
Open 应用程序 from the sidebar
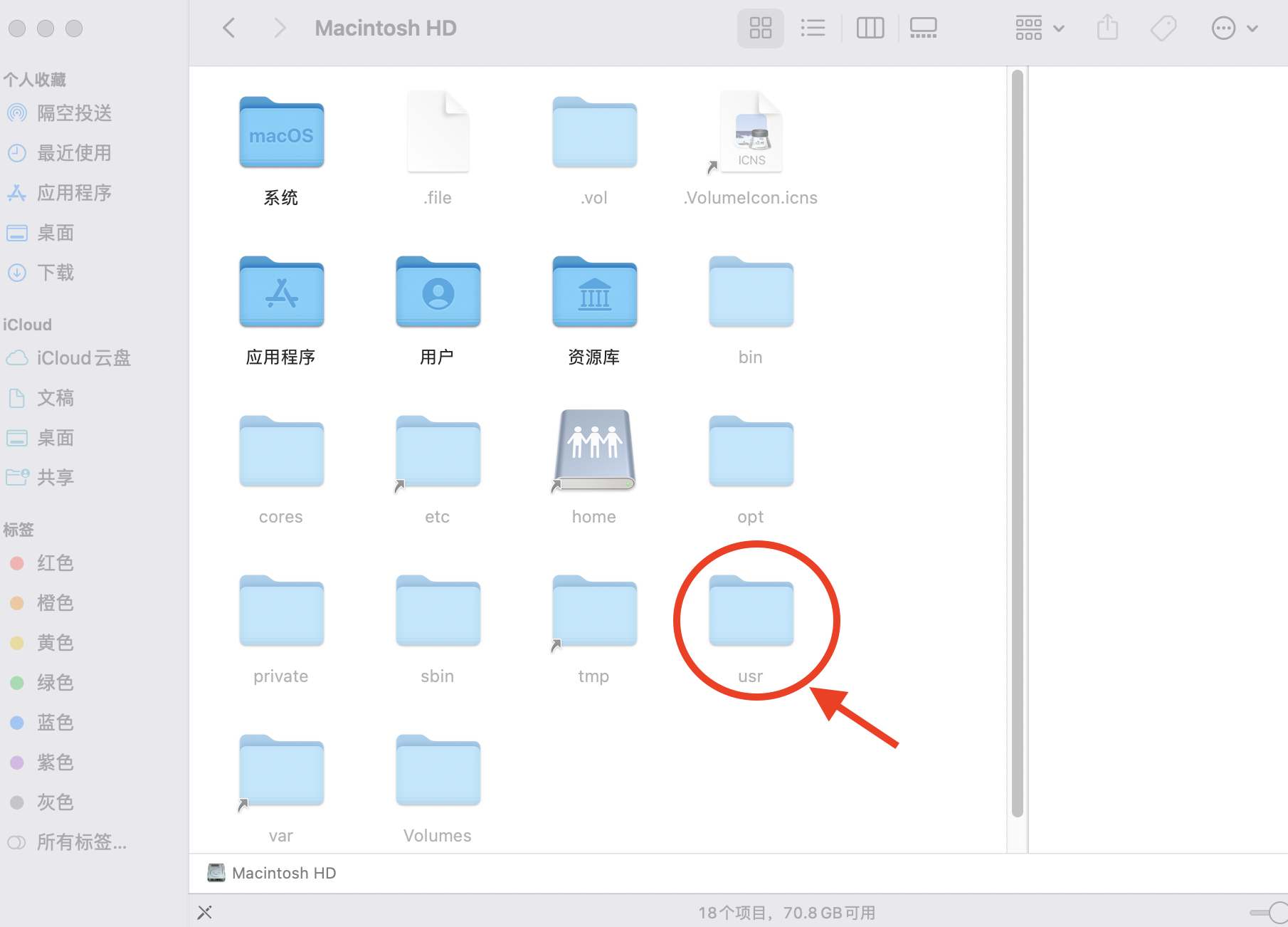coord(75,192)
